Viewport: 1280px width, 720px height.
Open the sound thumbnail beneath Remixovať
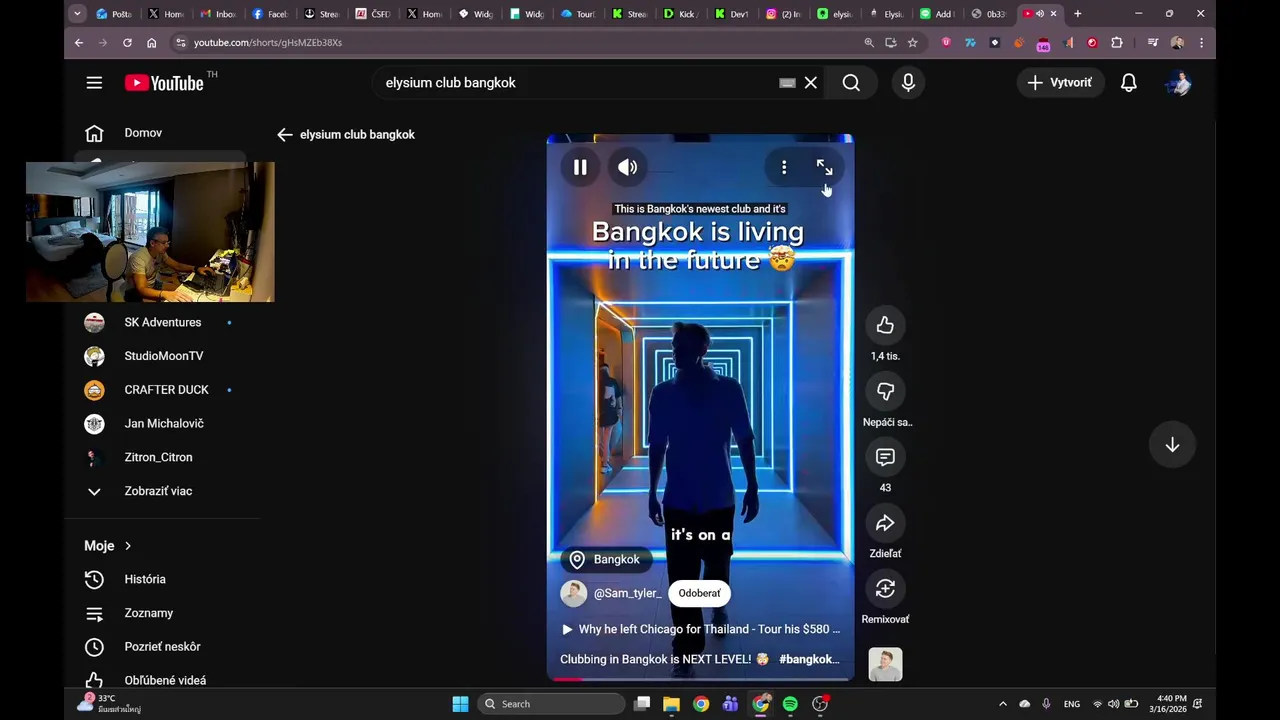coord(885,665)
